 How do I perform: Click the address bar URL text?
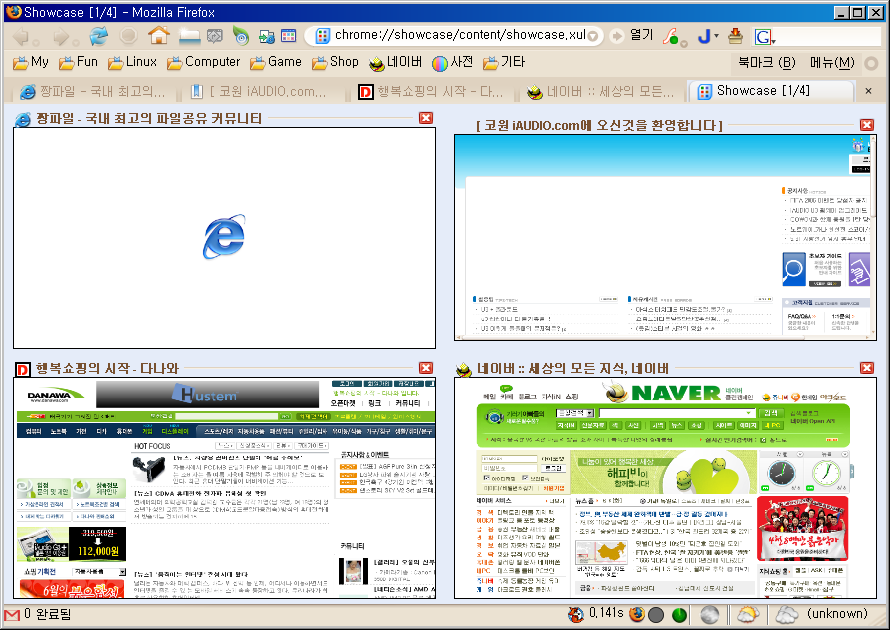pyautogui.click(x=460, y=35)
